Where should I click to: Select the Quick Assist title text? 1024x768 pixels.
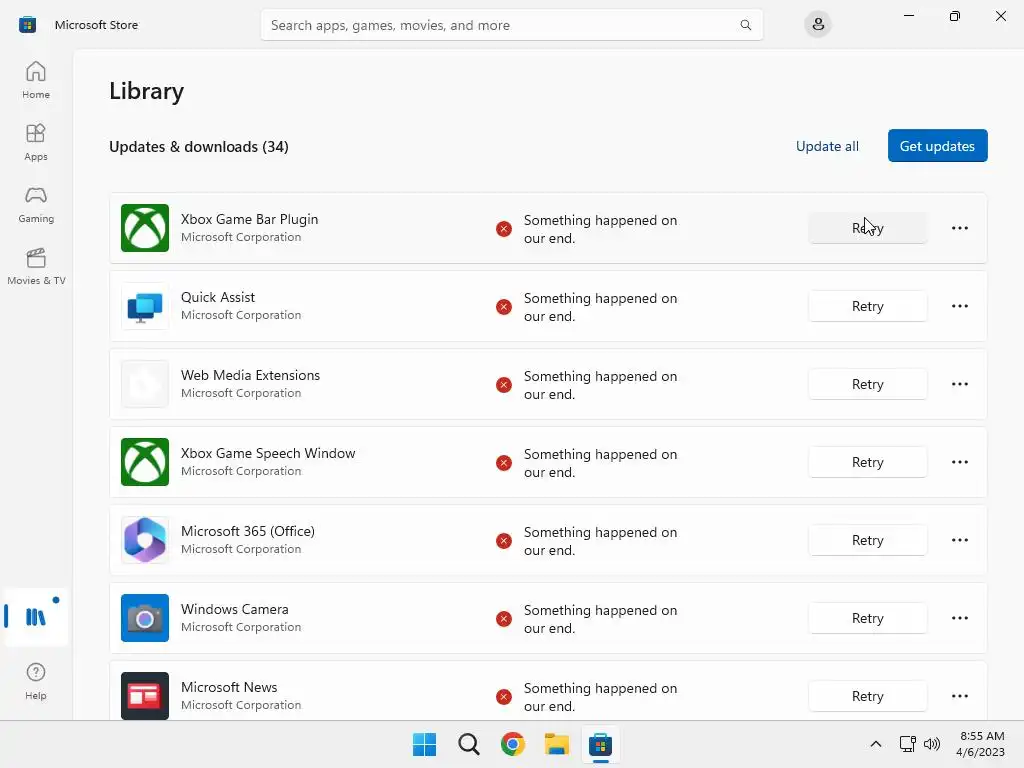217,297
